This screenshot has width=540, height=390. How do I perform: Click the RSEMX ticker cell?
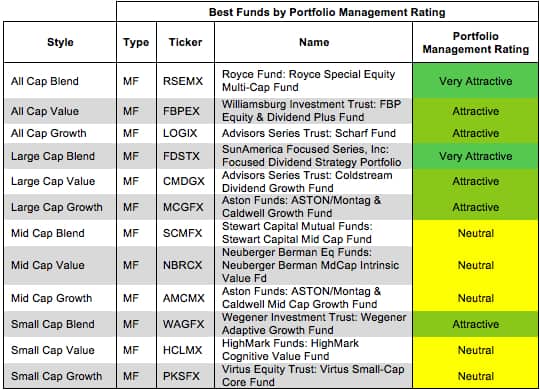pyautogui.click(x=183, y=81)
